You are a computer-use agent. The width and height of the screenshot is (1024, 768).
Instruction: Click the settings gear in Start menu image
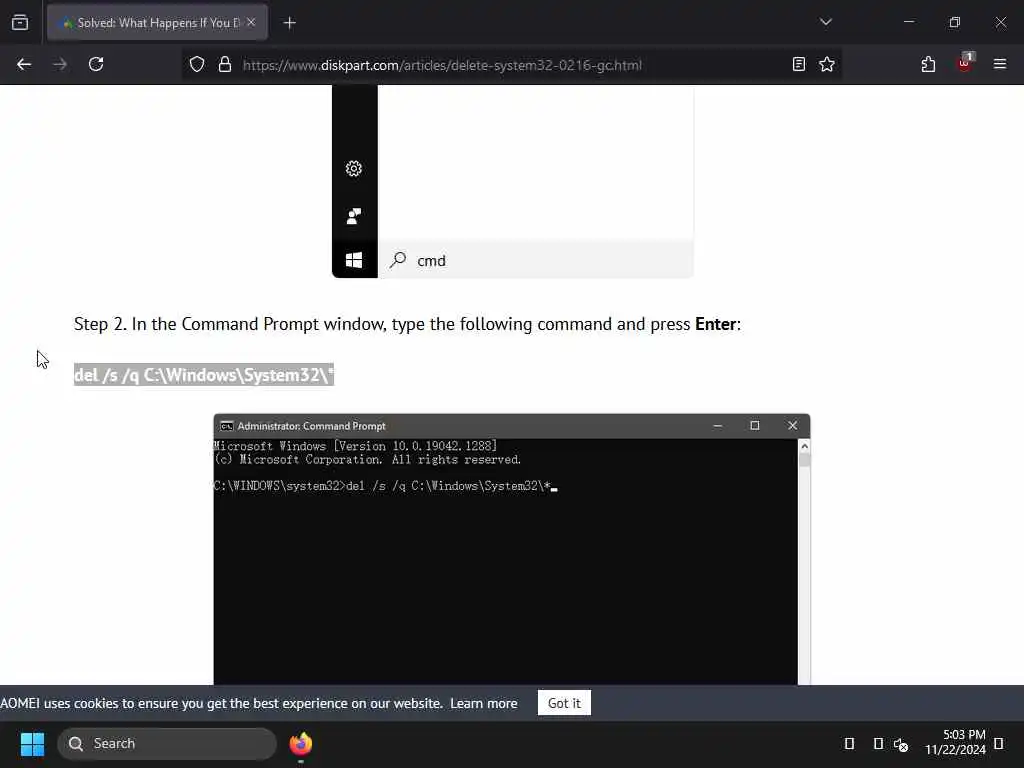(x=354, y=168)
